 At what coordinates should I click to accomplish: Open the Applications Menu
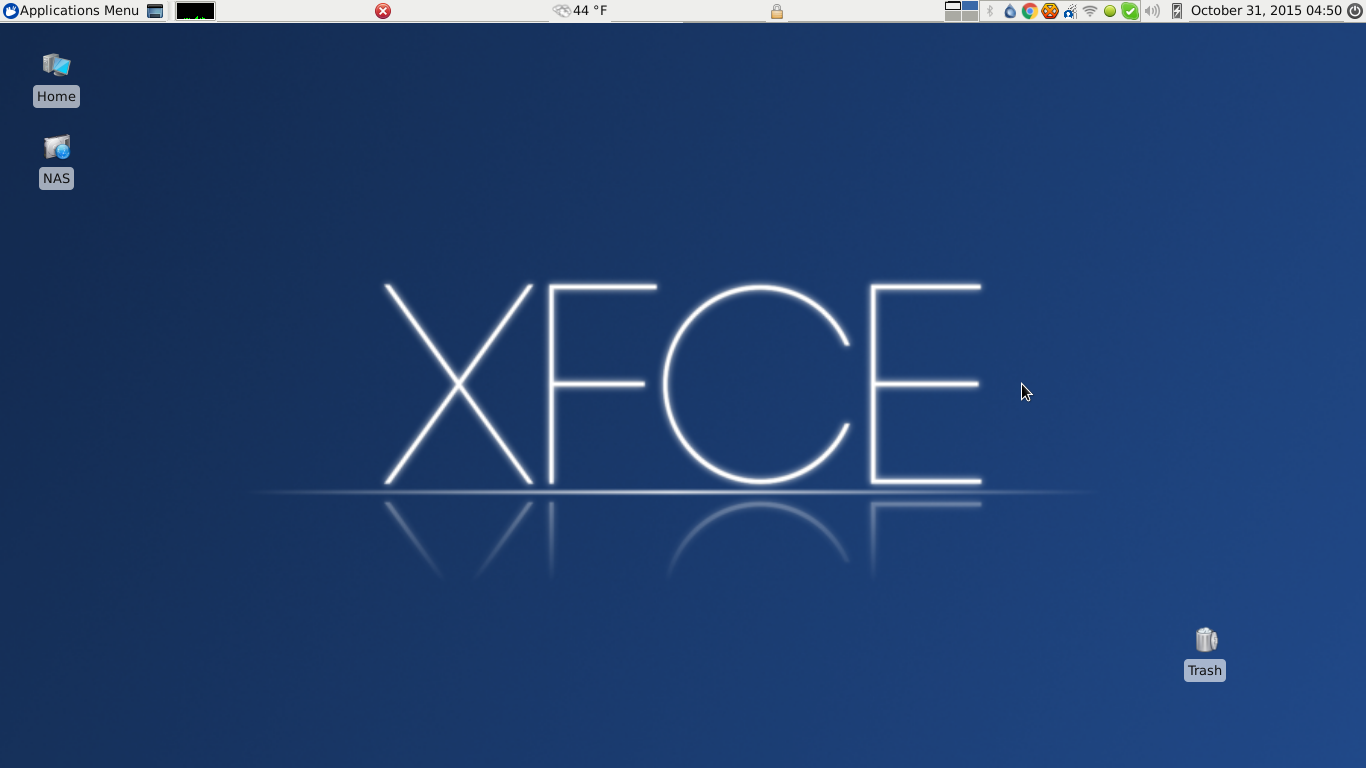71,11
